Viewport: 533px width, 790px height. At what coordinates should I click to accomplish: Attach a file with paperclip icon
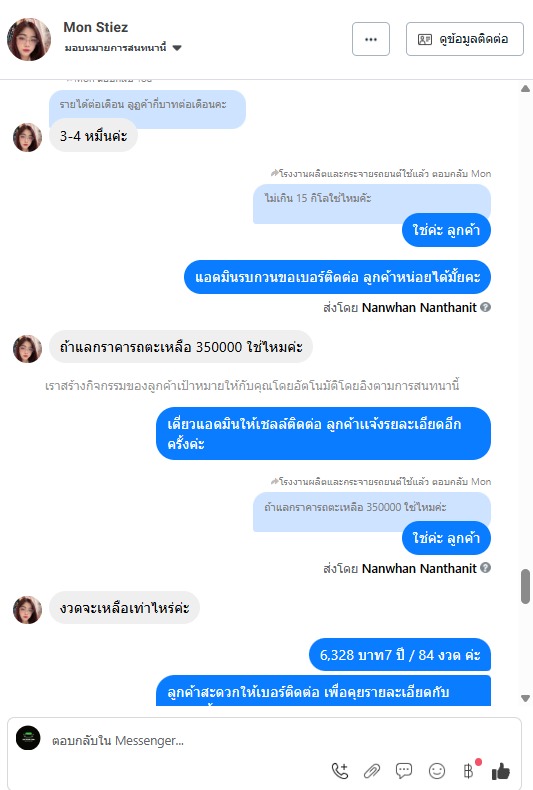[x=372, y=770]
